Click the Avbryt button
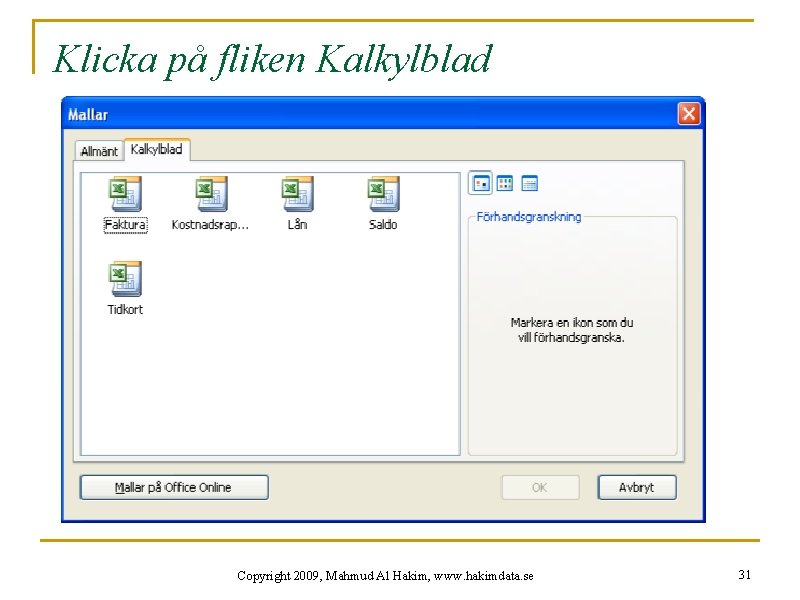This screenshot has width=800, height=600. (x=637, y=488)
